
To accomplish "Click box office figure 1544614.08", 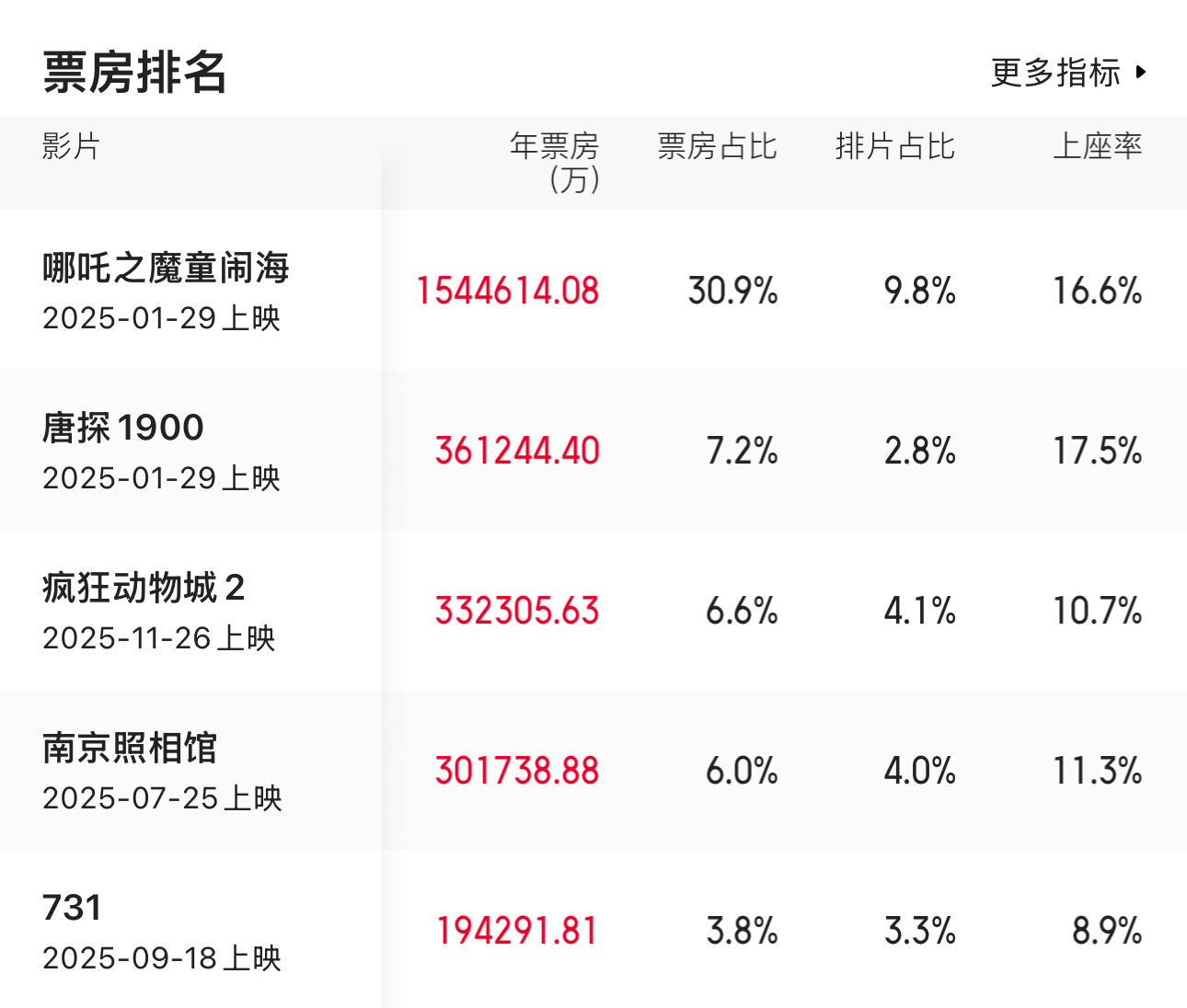I will pos(507,291).
